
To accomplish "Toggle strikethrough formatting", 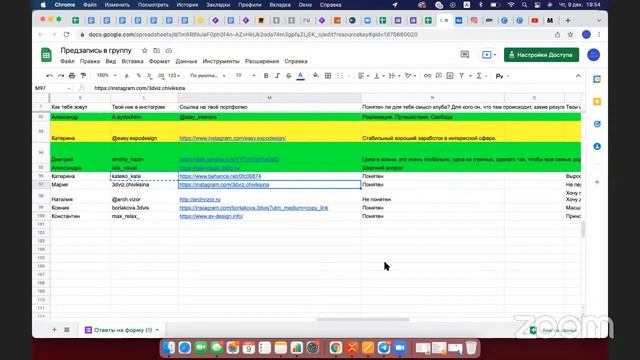I will tap(289, 76).
